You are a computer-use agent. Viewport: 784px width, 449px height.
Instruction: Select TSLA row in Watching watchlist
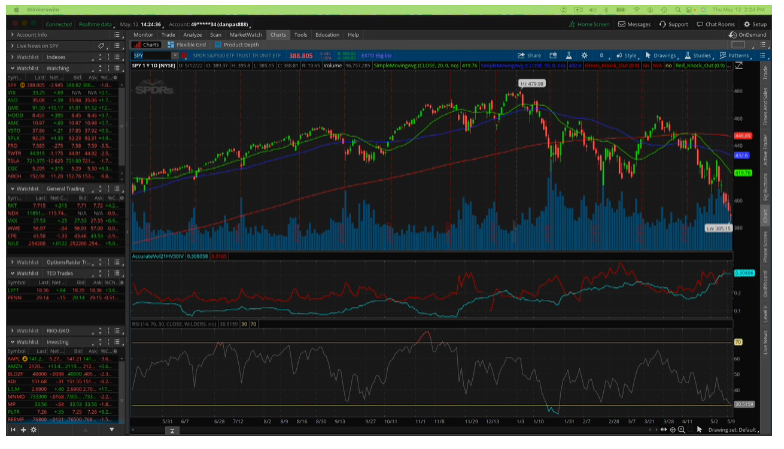coord(64,161)
